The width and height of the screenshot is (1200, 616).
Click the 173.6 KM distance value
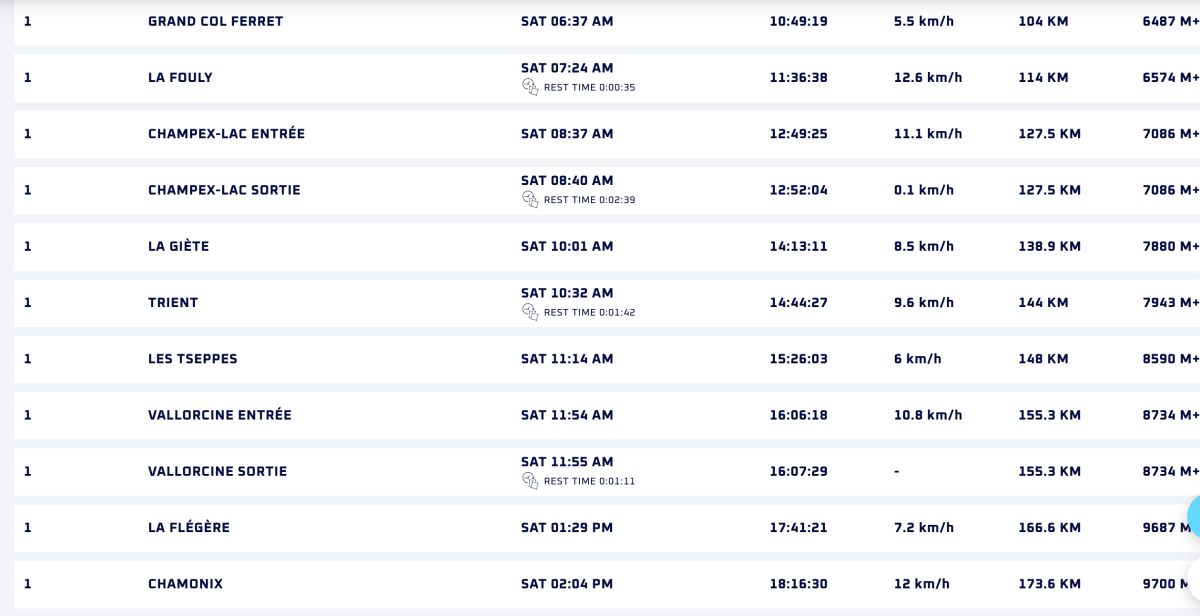click(1049, 584)
